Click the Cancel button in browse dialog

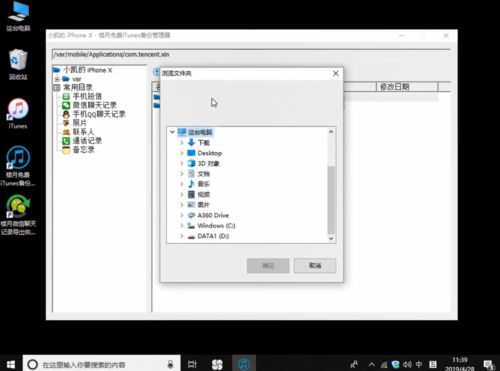click(x=315, y=266)
